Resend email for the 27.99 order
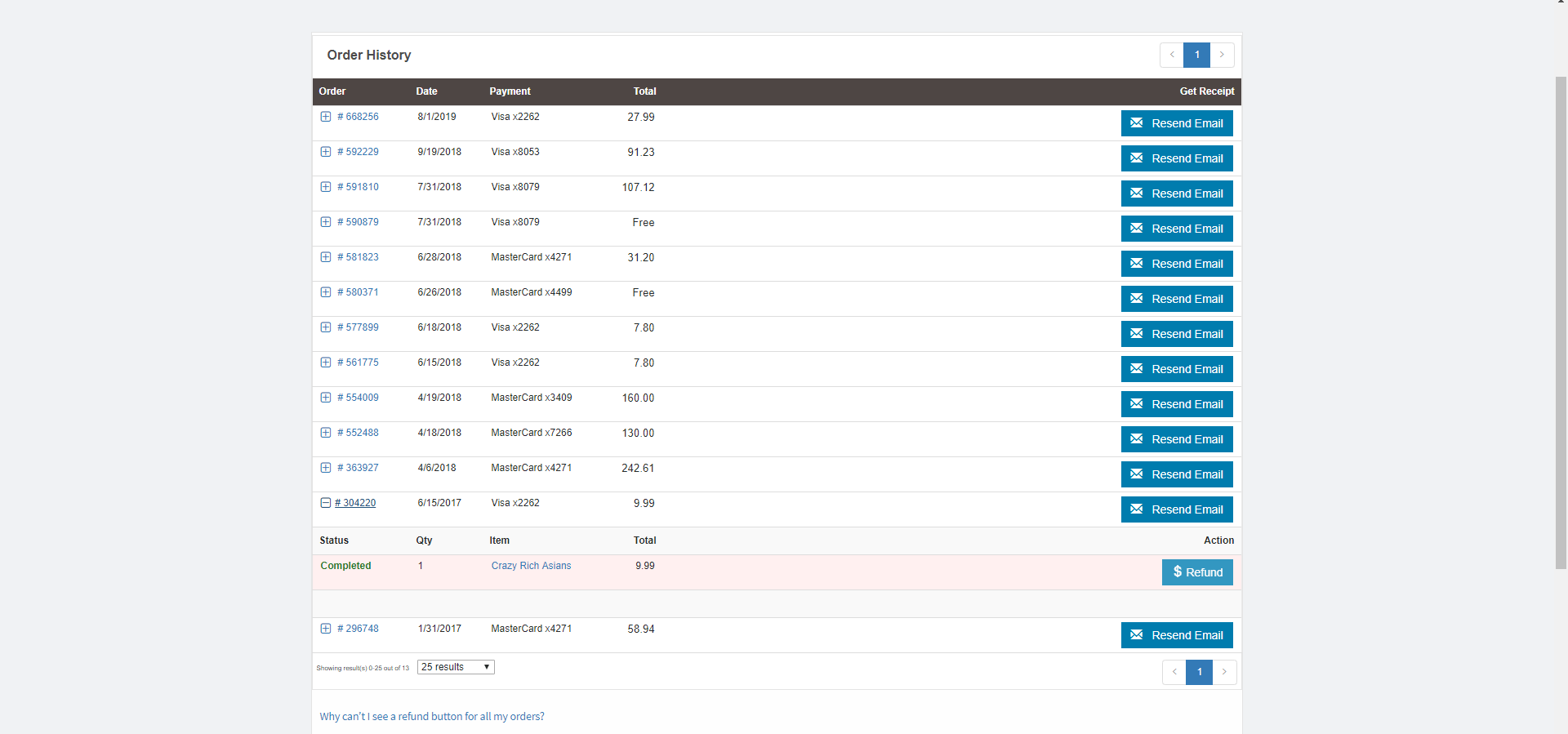This screenshot has height=734, width=1568. [x=1177, y=123]
